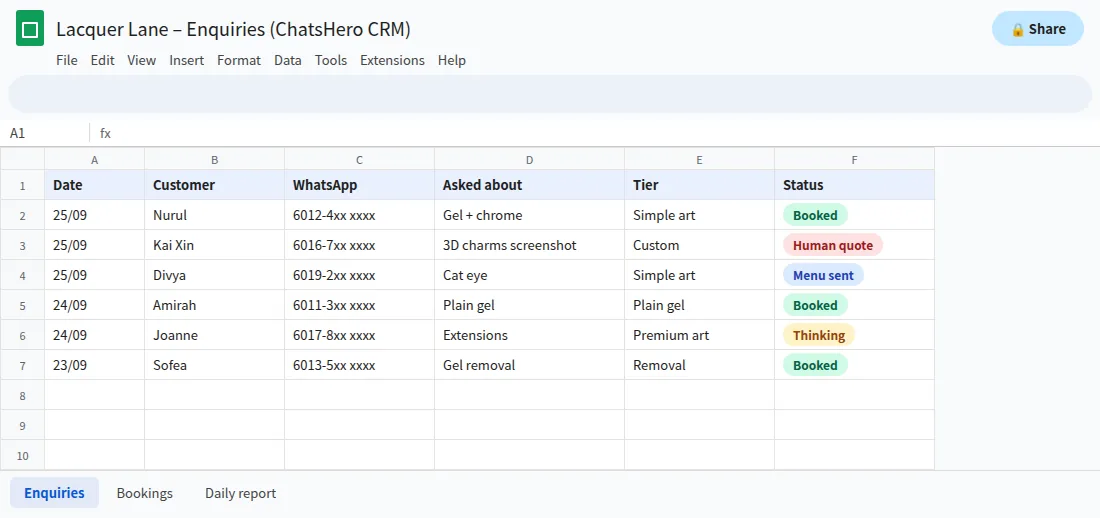
Task: Select column E header
Action: 699,159
